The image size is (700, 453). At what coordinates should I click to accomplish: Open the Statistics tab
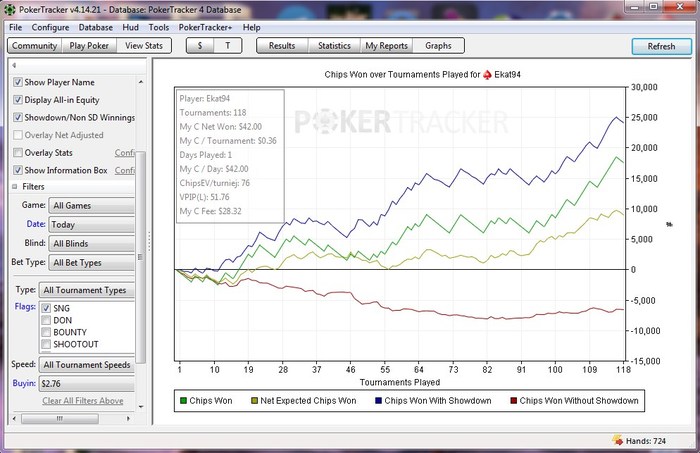point(334,46)
